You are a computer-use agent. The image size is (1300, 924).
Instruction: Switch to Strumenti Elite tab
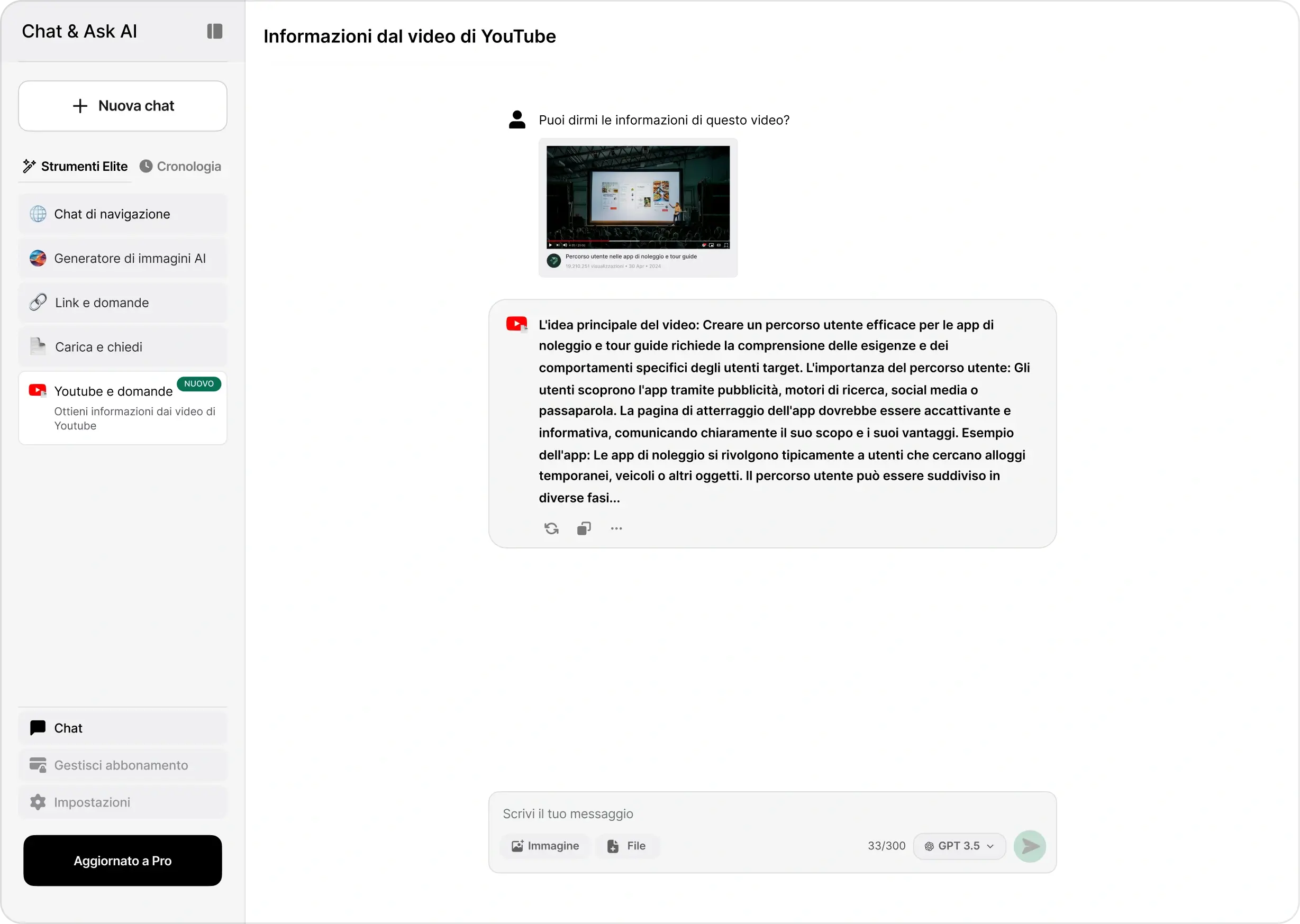[x=75, y=166]
